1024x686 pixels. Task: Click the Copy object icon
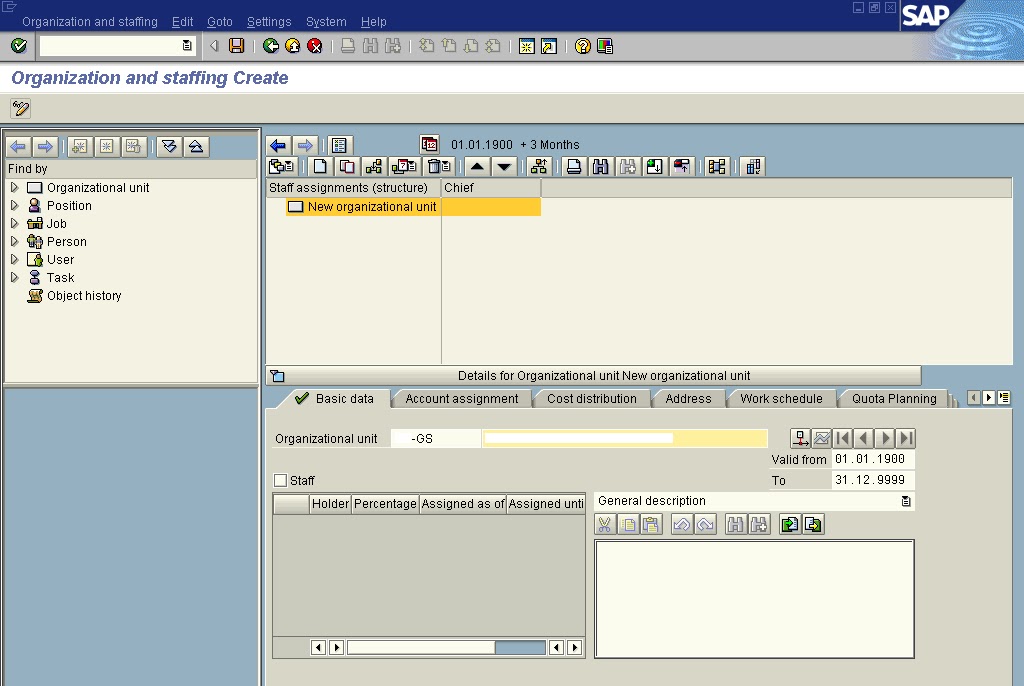[x=347, y=167]
